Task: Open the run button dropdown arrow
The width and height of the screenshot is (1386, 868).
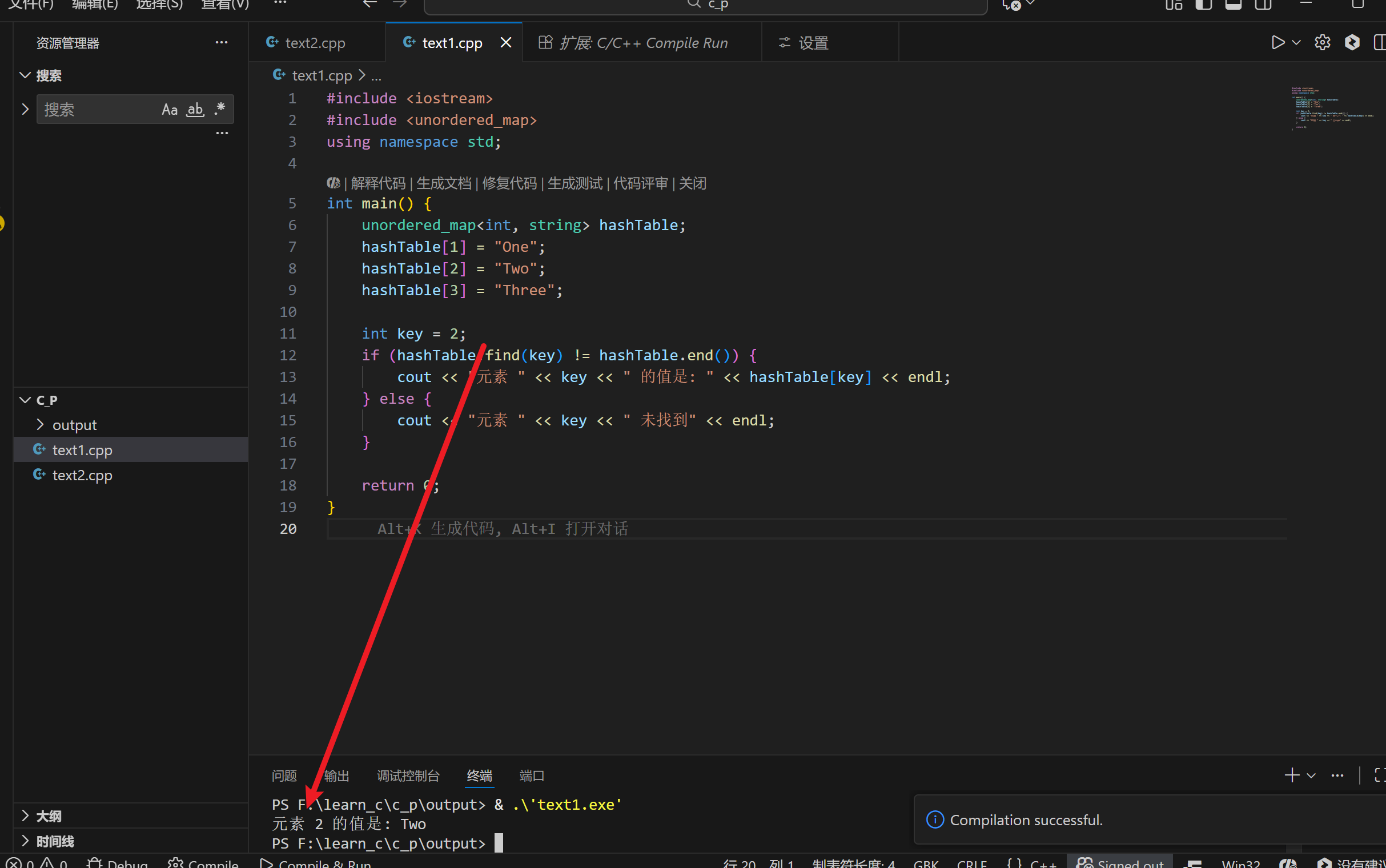Action: point(1296,43)
